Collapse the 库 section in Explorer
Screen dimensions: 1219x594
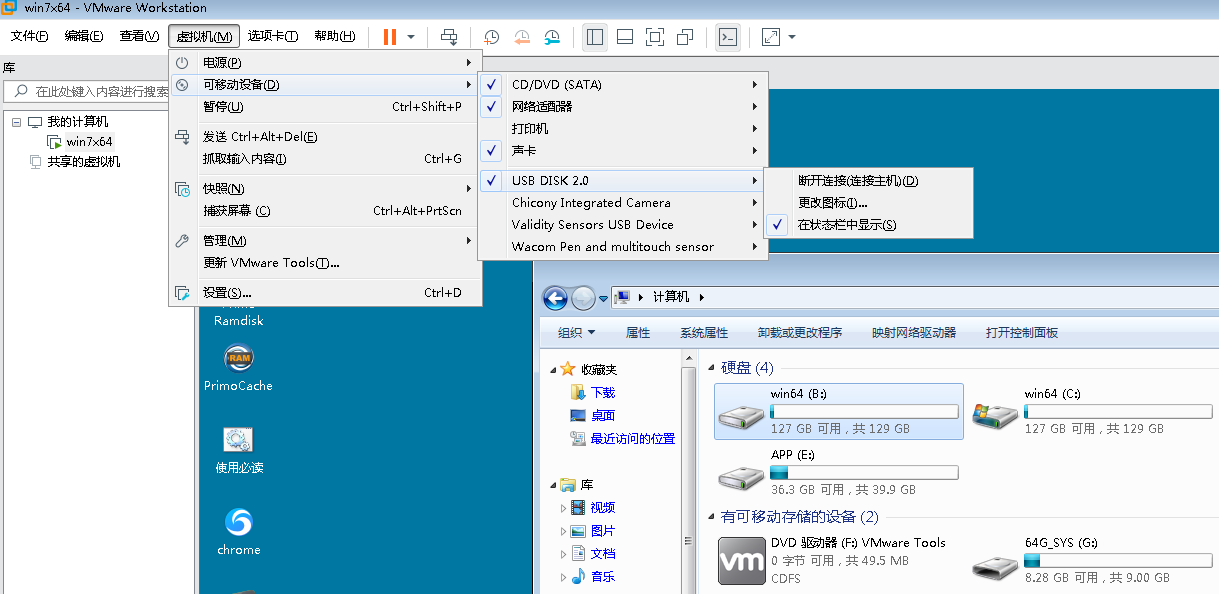(553, 485)
